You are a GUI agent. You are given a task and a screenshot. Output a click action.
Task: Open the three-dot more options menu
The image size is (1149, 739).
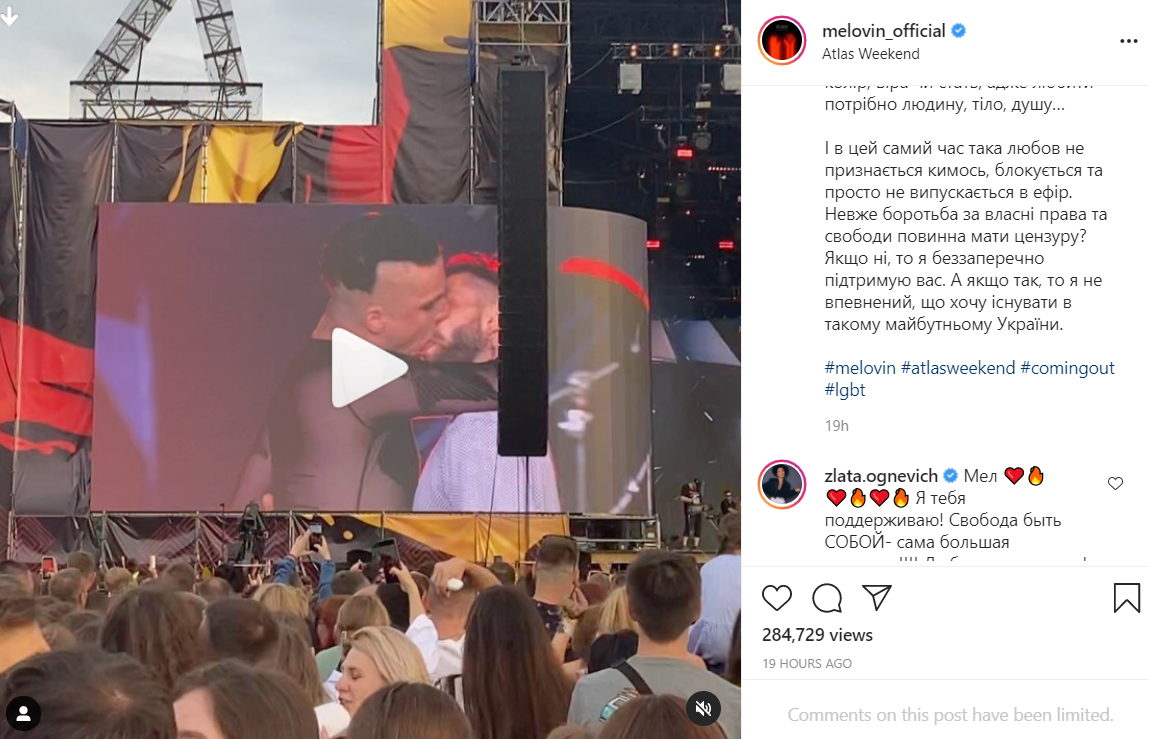click(x=1128, y=41)
